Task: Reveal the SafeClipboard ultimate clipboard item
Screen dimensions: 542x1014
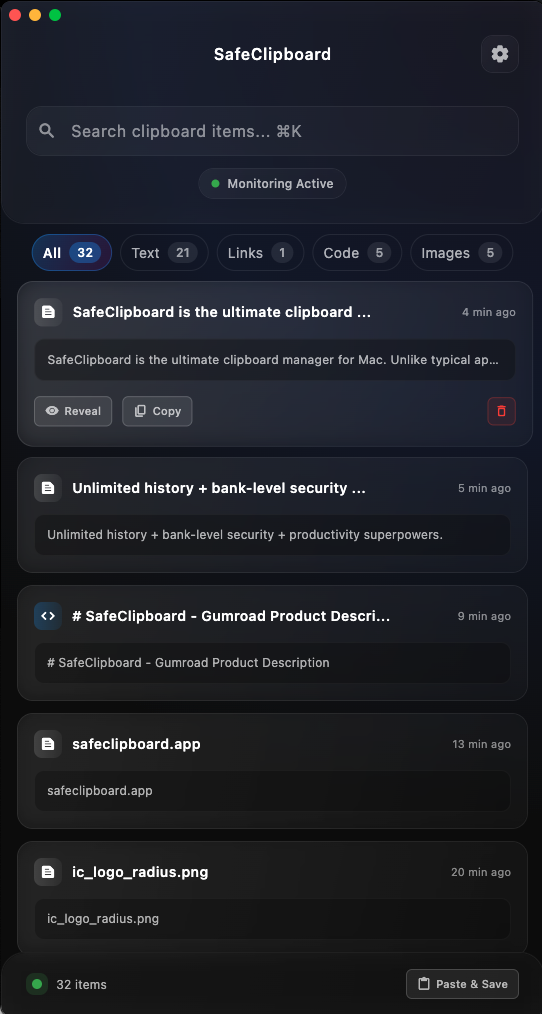Action: 73,411
